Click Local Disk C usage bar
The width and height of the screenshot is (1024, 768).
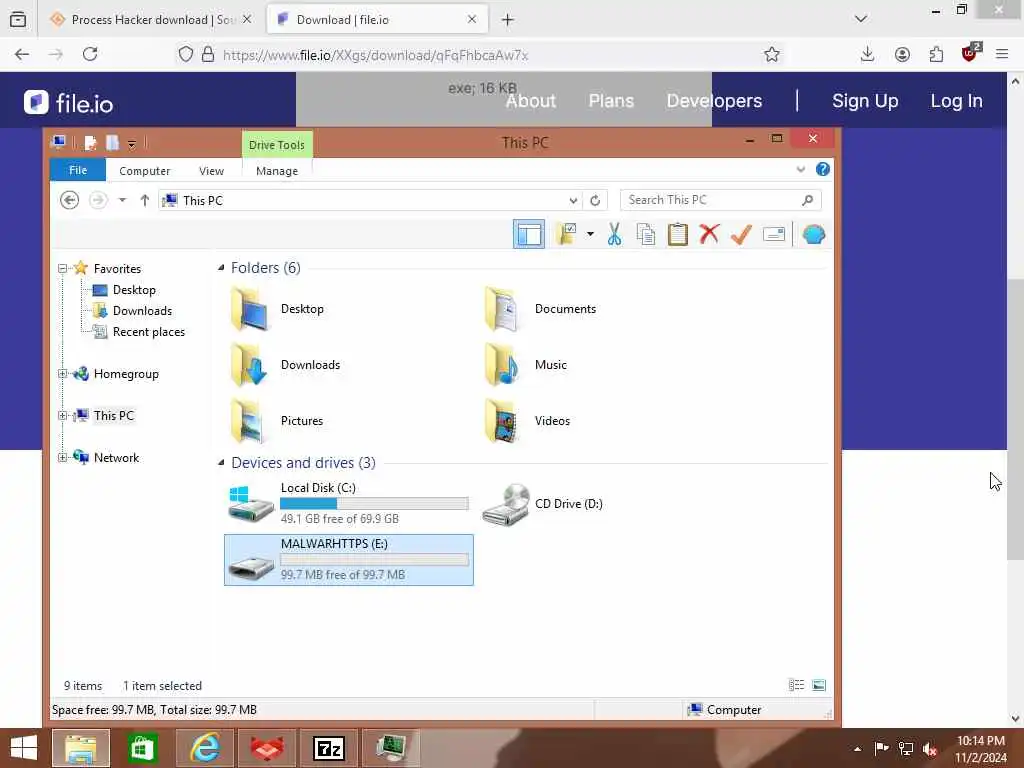[x=374, y=504]
